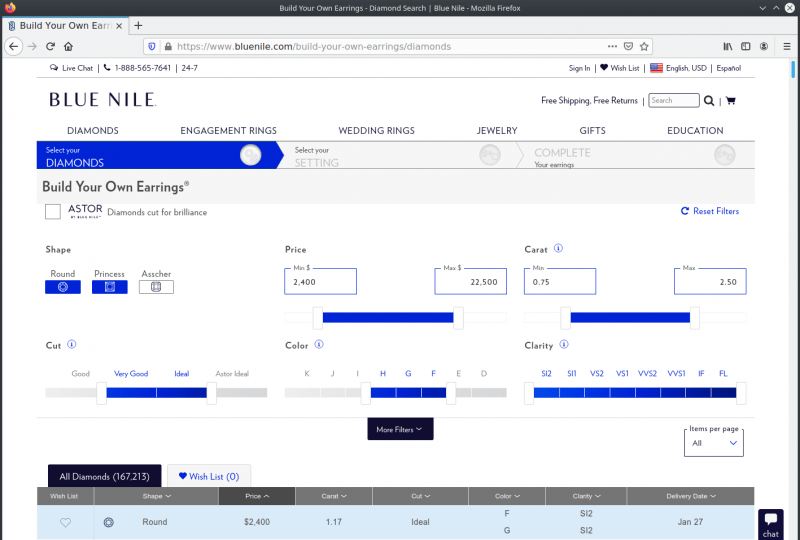800x540 pixels.
Task: Click the Firefox back arrow button
Action: pyautogui.click(x=13, y=46)
